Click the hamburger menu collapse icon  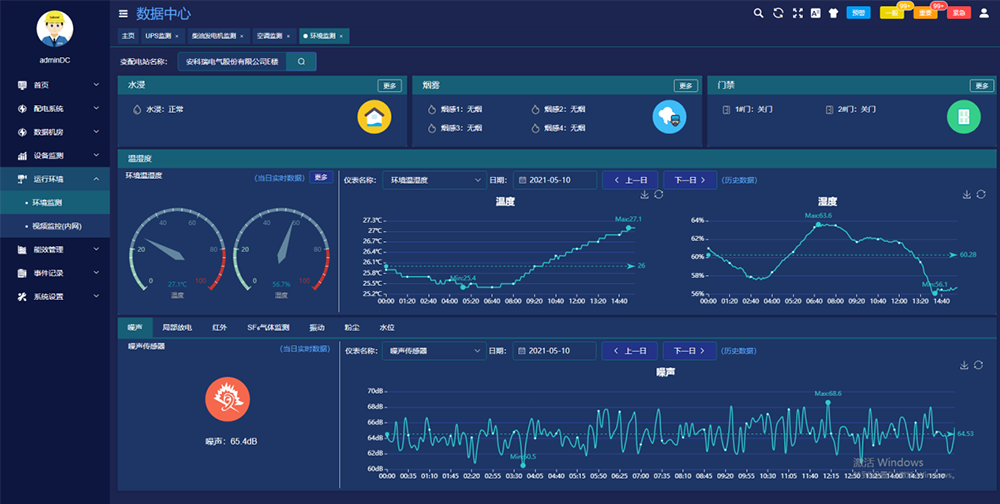(123, 14)
